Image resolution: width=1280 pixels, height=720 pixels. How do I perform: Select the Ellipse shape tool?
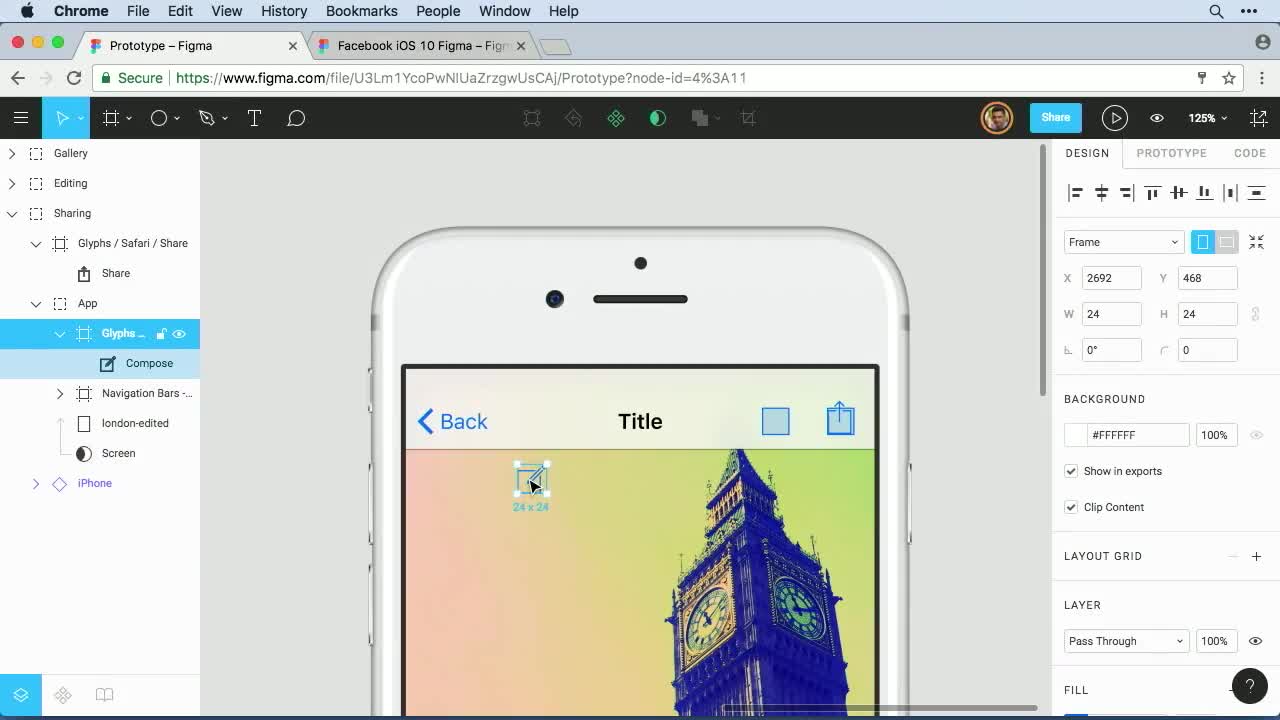158,117
